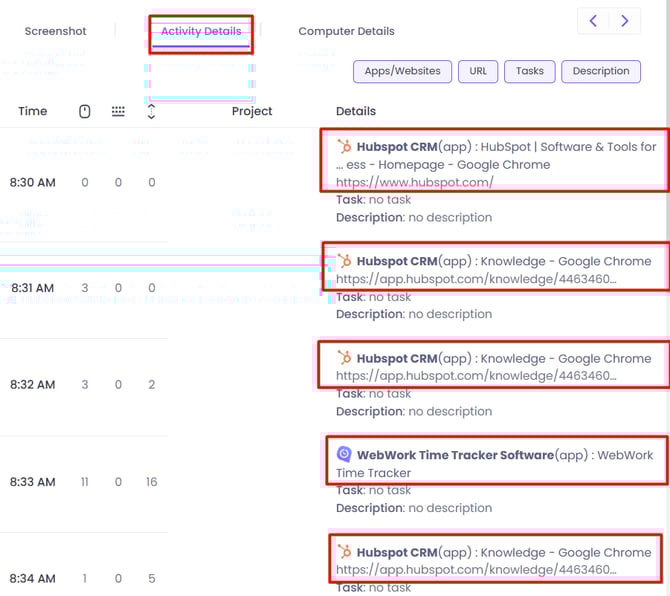Click the HubSpot icon in 8:30 AM row

344,147
